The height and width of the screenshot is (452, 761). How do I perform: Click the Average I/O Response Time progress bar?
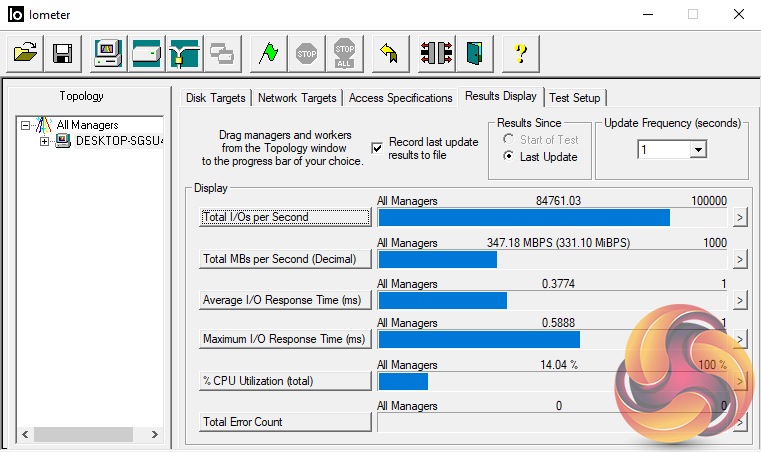(x=552, y=301)
